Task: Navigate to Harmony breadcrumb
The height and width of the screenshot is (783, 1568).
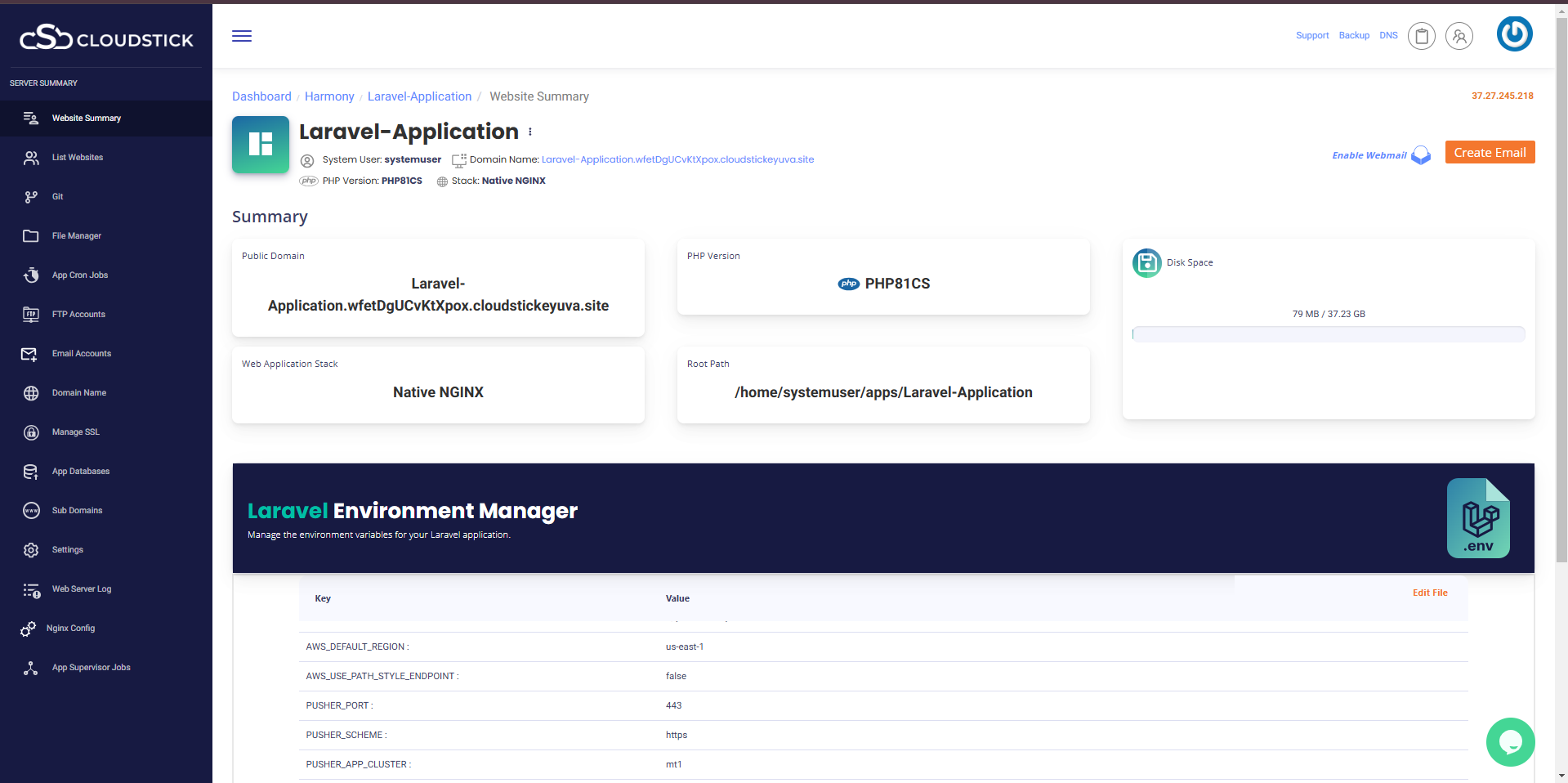Action: [x=329, y=96]
